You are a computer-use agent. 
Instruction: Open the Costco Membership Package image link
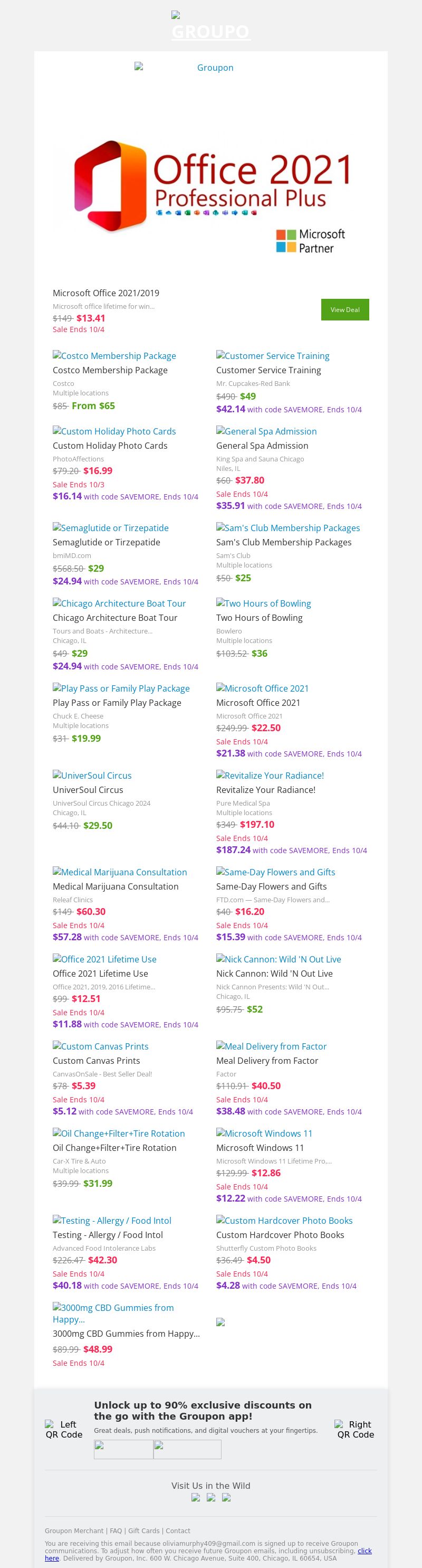(x=114, y=355)
